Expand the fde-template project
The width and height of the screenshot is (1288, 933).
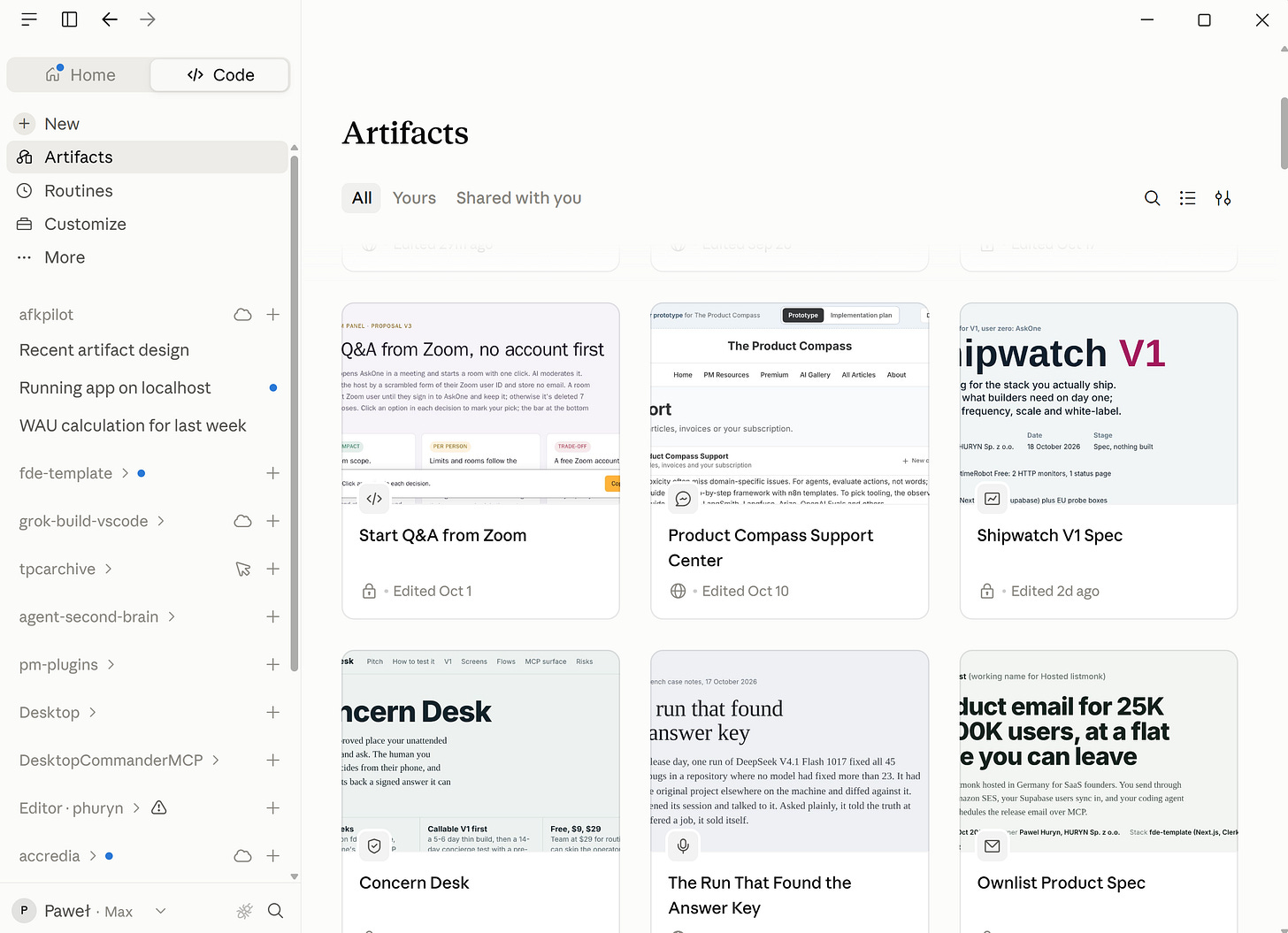pyautogui.click(x=125, y=473)
